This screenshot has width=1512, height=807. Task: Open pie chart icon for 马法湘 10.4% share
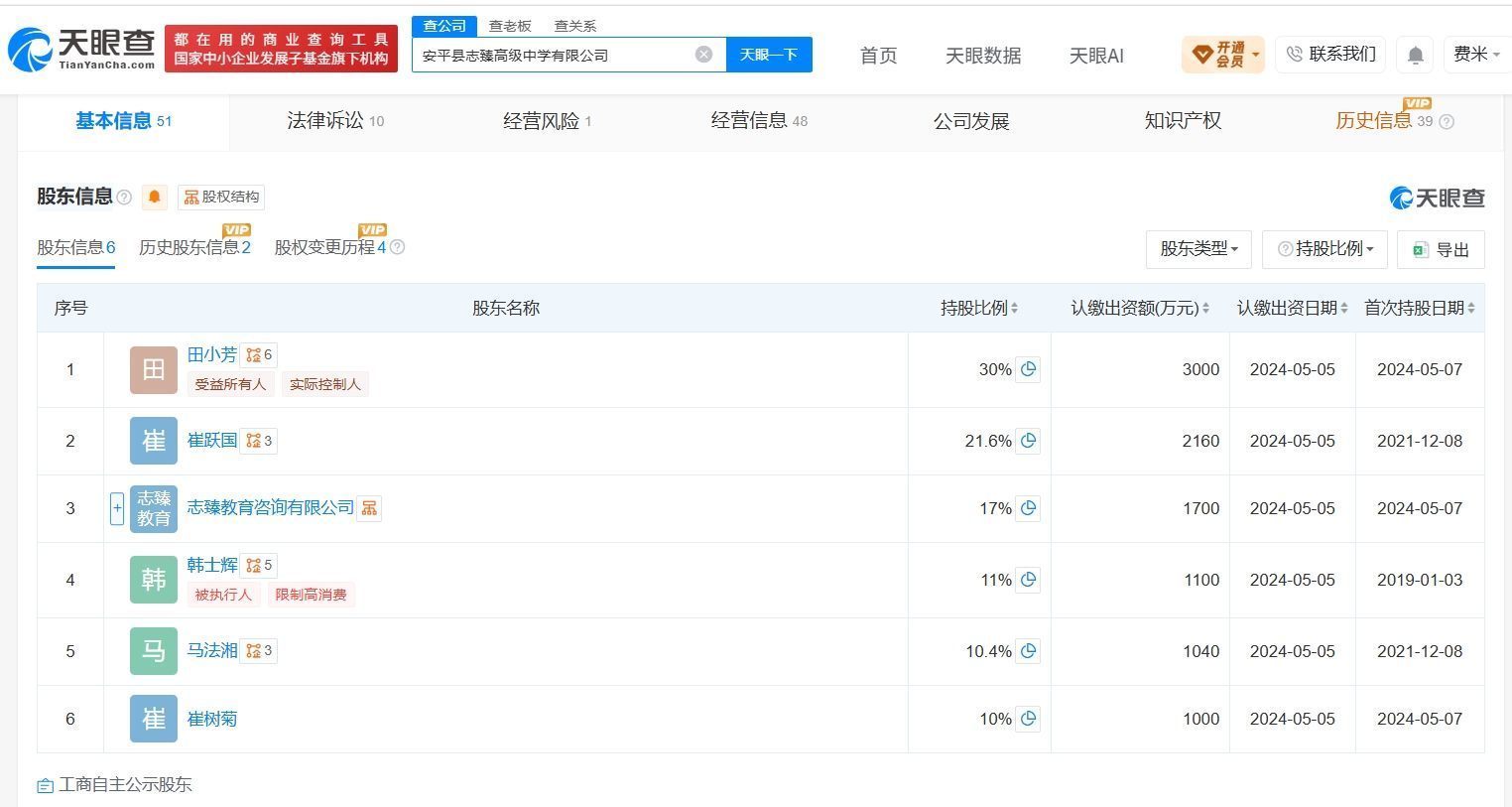coord(1028,651)
